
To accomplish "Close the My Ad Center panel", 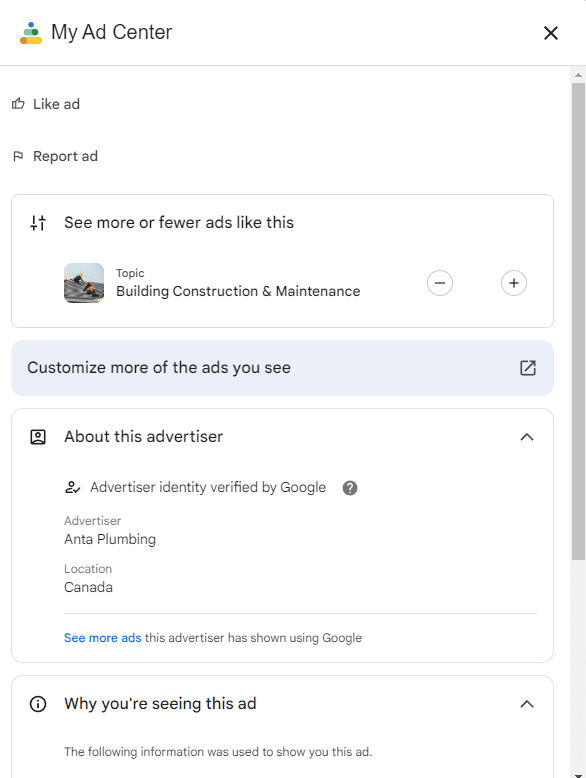I will pos(551,33).
